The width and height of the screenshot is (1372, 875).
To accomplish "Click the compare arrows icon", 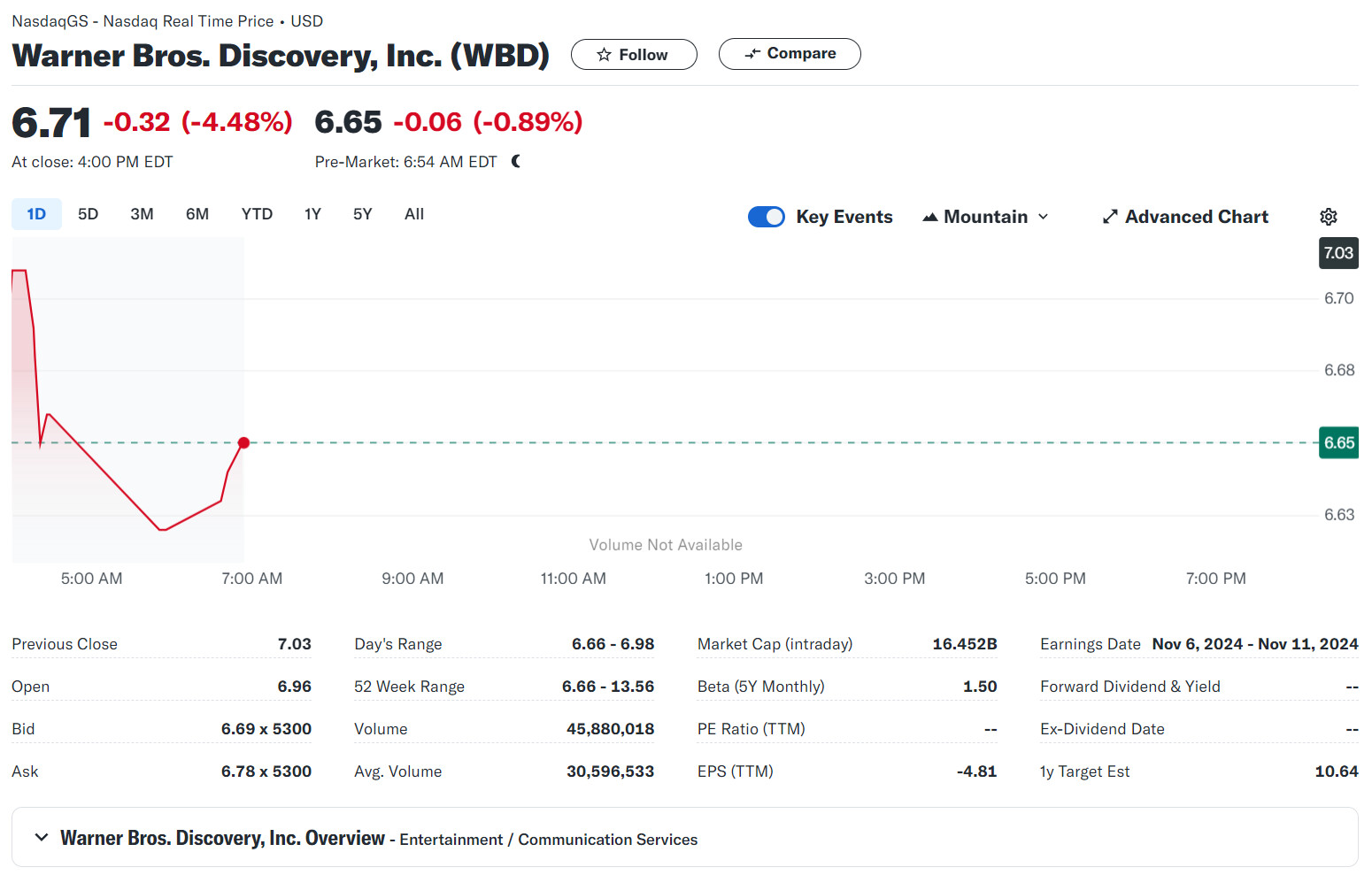I will (752, 54).
